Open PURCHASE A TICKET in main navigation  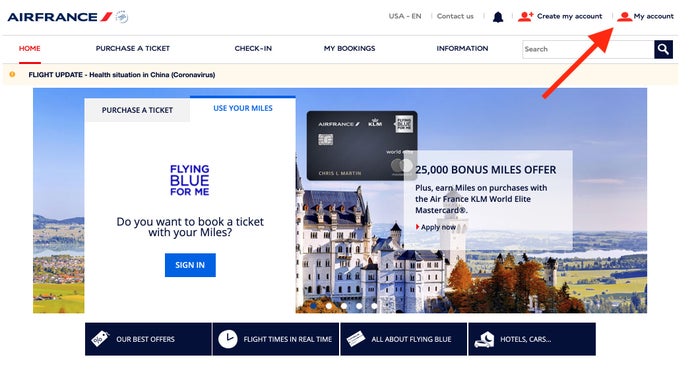(x=133, y=48)
